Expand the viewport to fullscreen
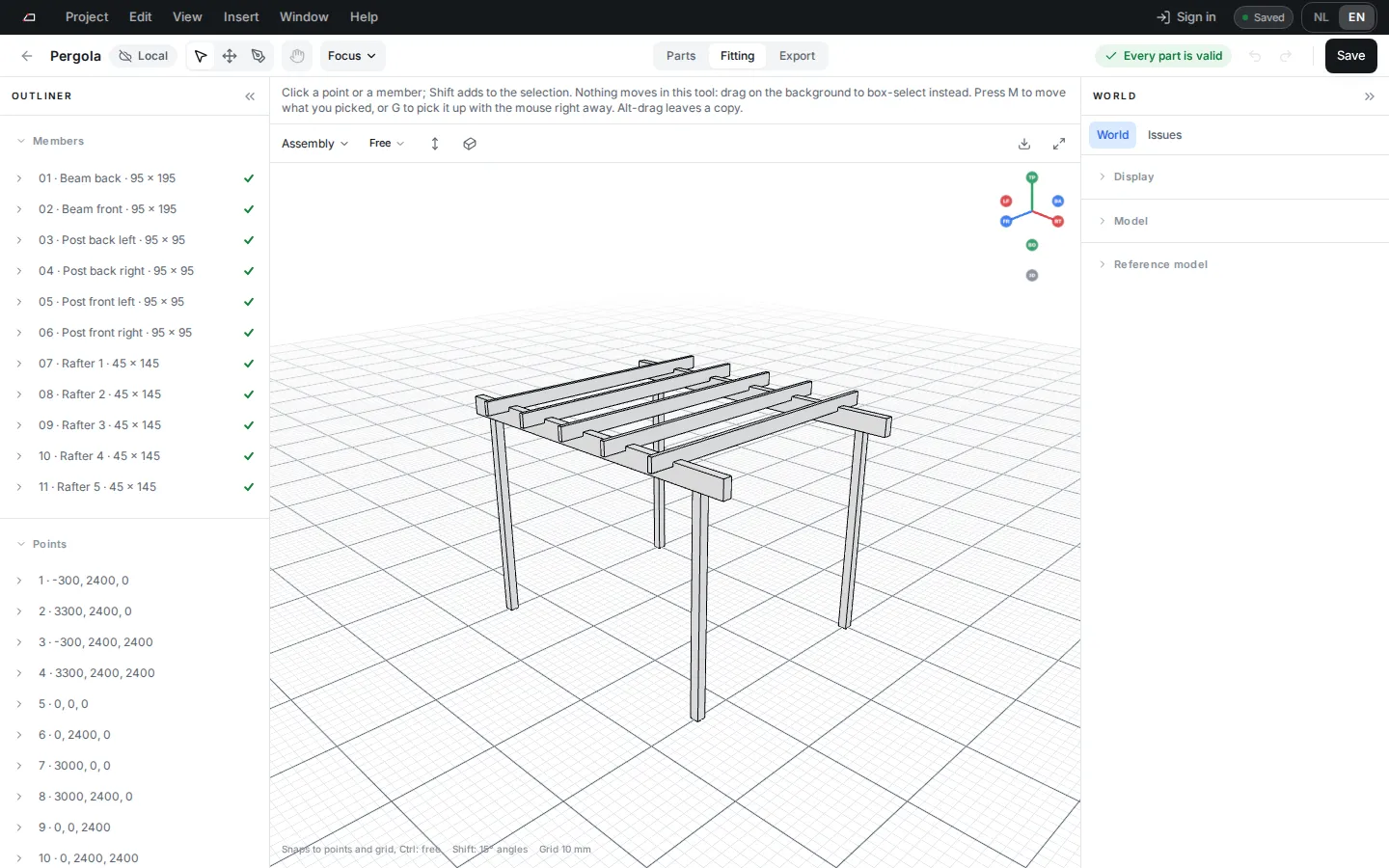 tap(1059, 144)
